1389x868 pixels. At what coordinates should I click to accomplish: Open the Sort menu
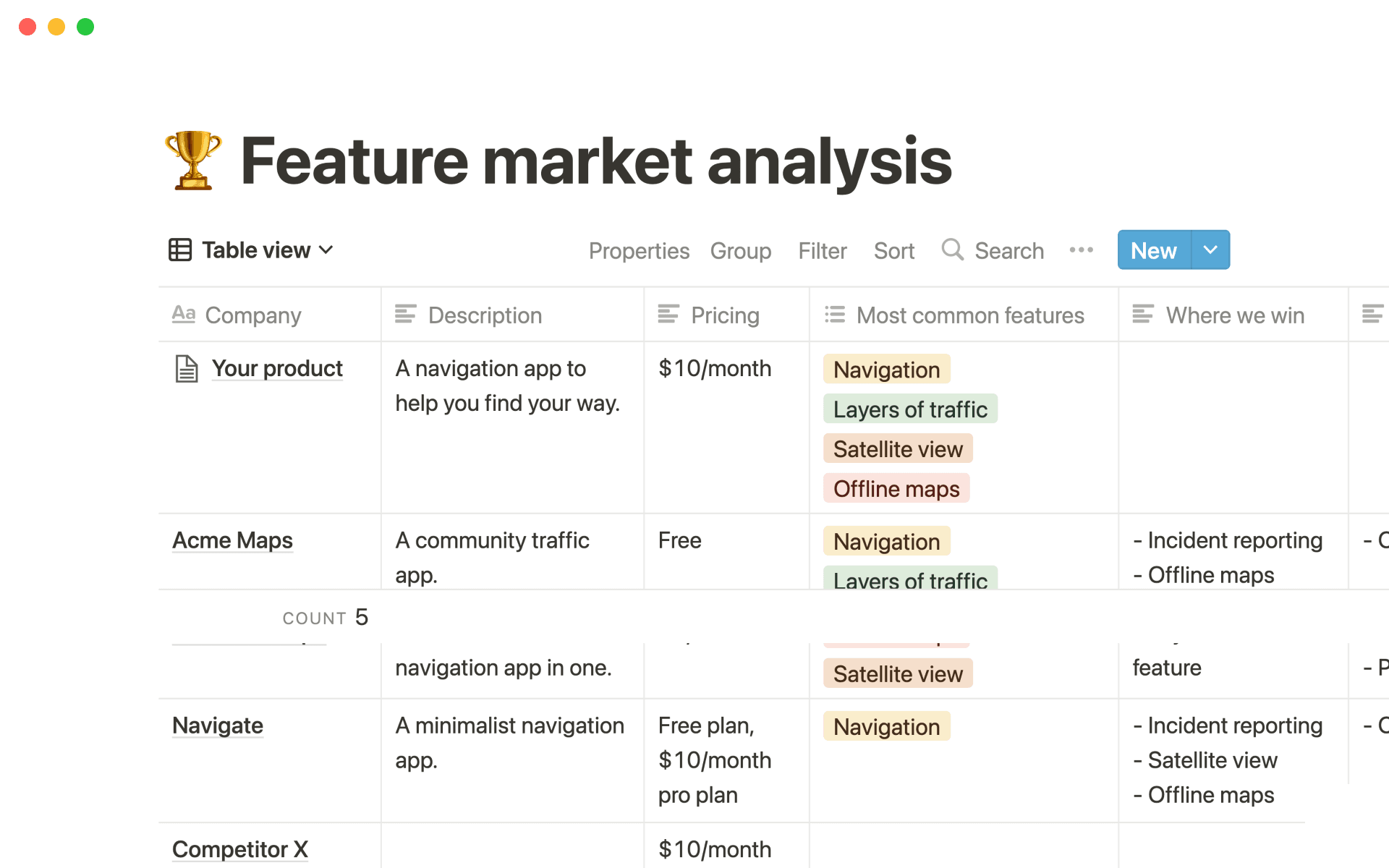(x=893, y=250)
